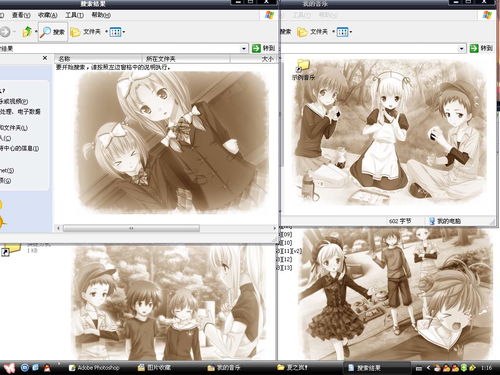Image resolution: width=500 pixels, height=375 pixels.
Task: Click the green Up folder icon
Action: [x=27, y=32]
